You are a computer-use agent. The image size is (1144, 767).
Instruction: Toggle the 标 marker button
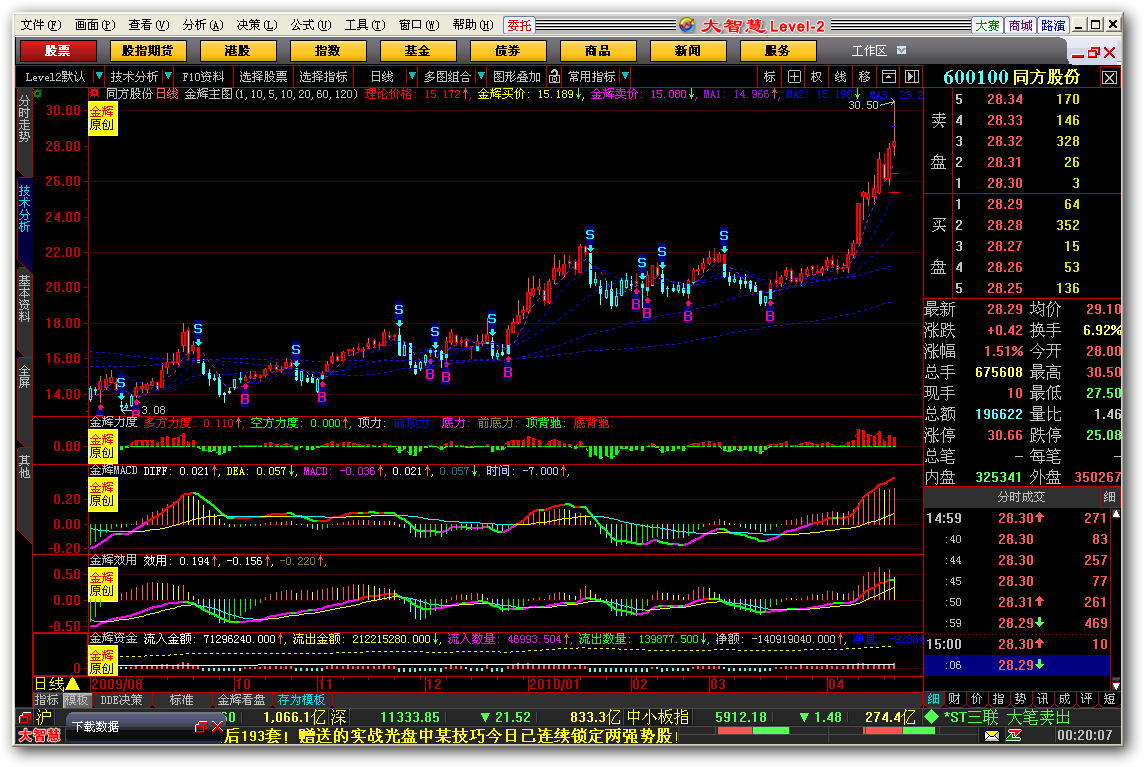769,76
